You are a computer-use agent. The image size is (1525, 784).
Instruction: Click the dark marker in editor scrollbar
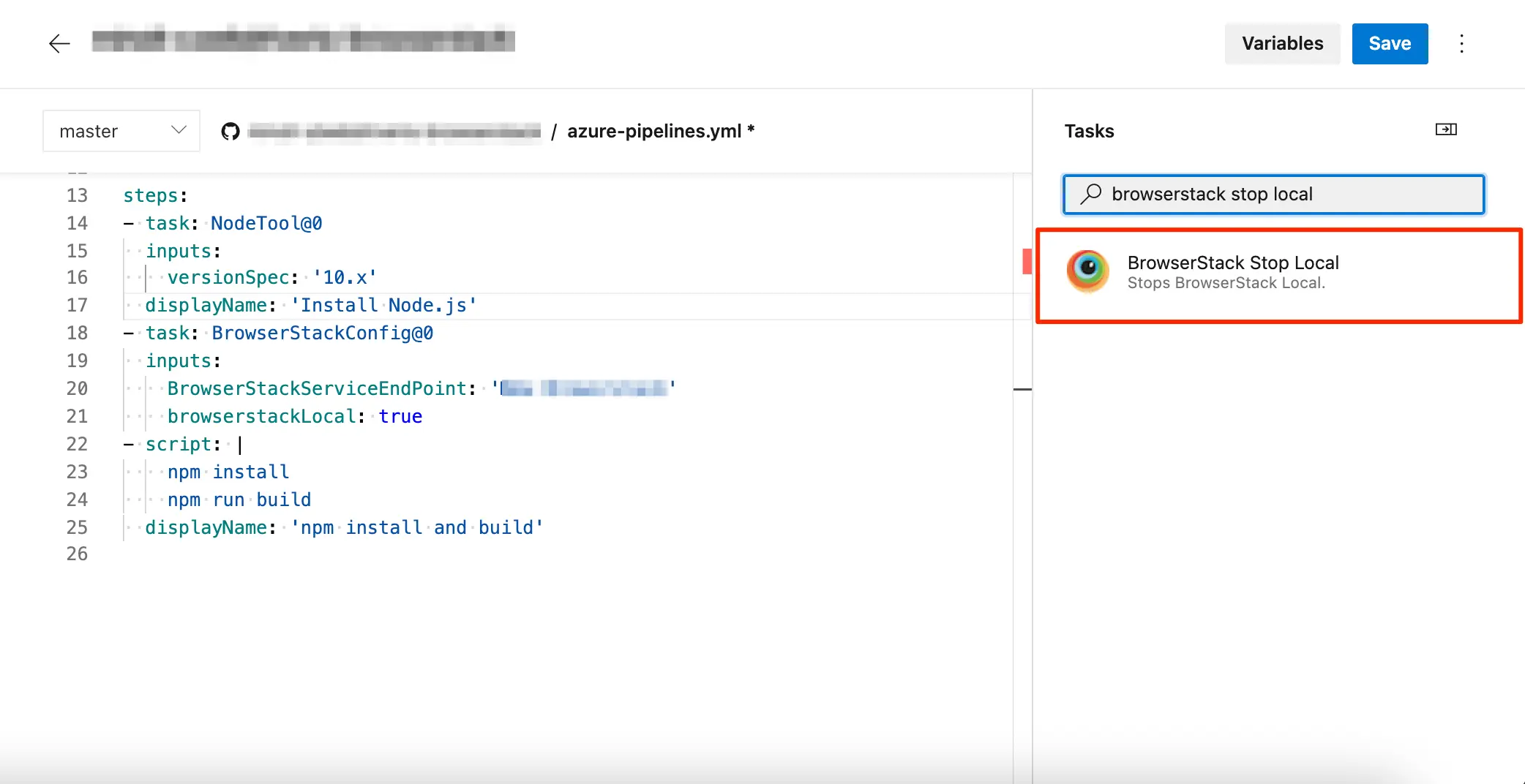coord(1022,389)
